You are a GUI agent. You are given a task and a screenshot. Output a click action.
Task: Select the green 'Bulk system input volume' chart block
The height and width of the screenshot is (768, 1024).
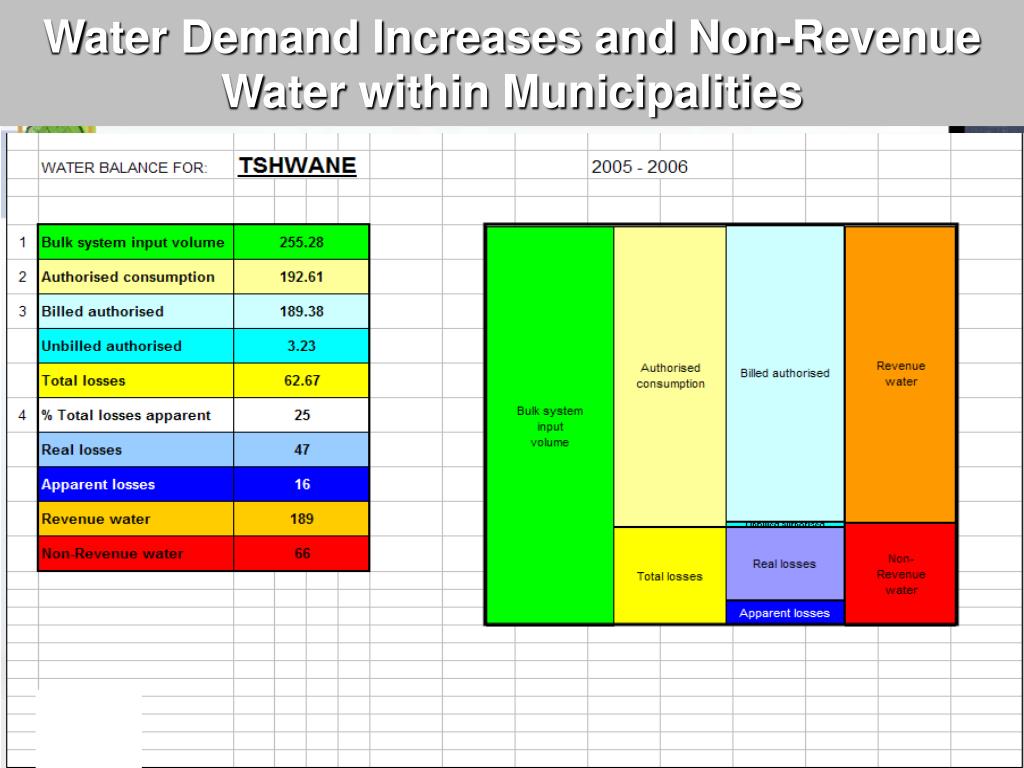[x=550, y=425]
